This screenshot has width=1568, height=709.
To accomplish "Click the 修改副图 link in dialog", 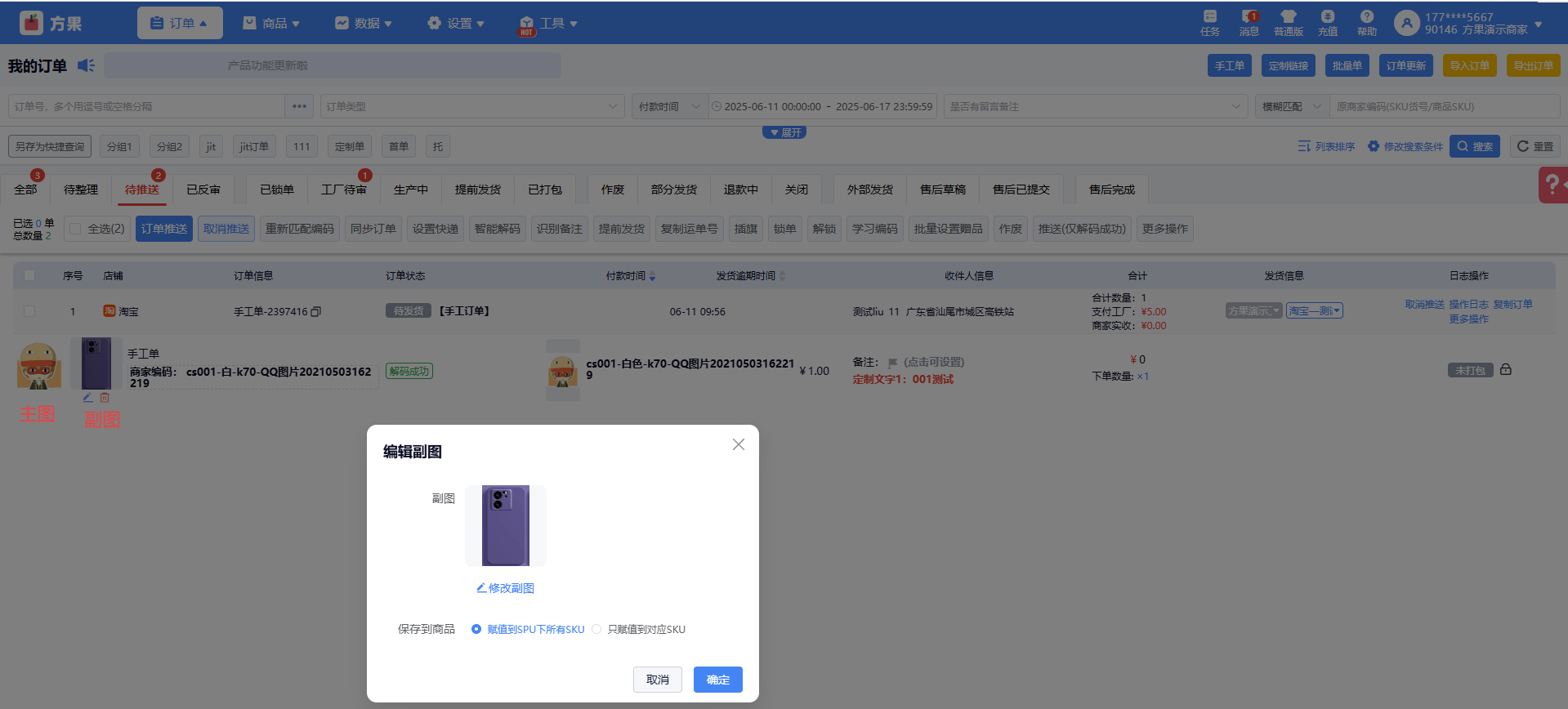I will [506, 588].
